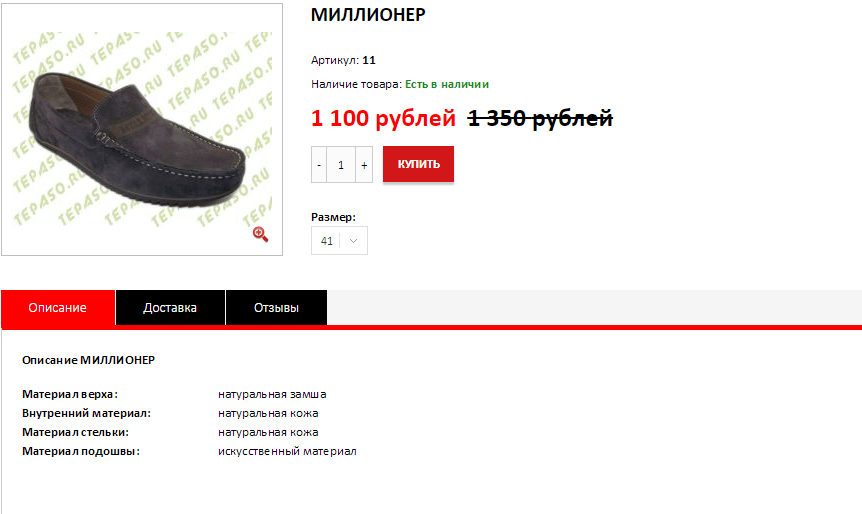Screen dimensions: 862x514
Task: Open the Доставка tab
Action: point(170,308)
